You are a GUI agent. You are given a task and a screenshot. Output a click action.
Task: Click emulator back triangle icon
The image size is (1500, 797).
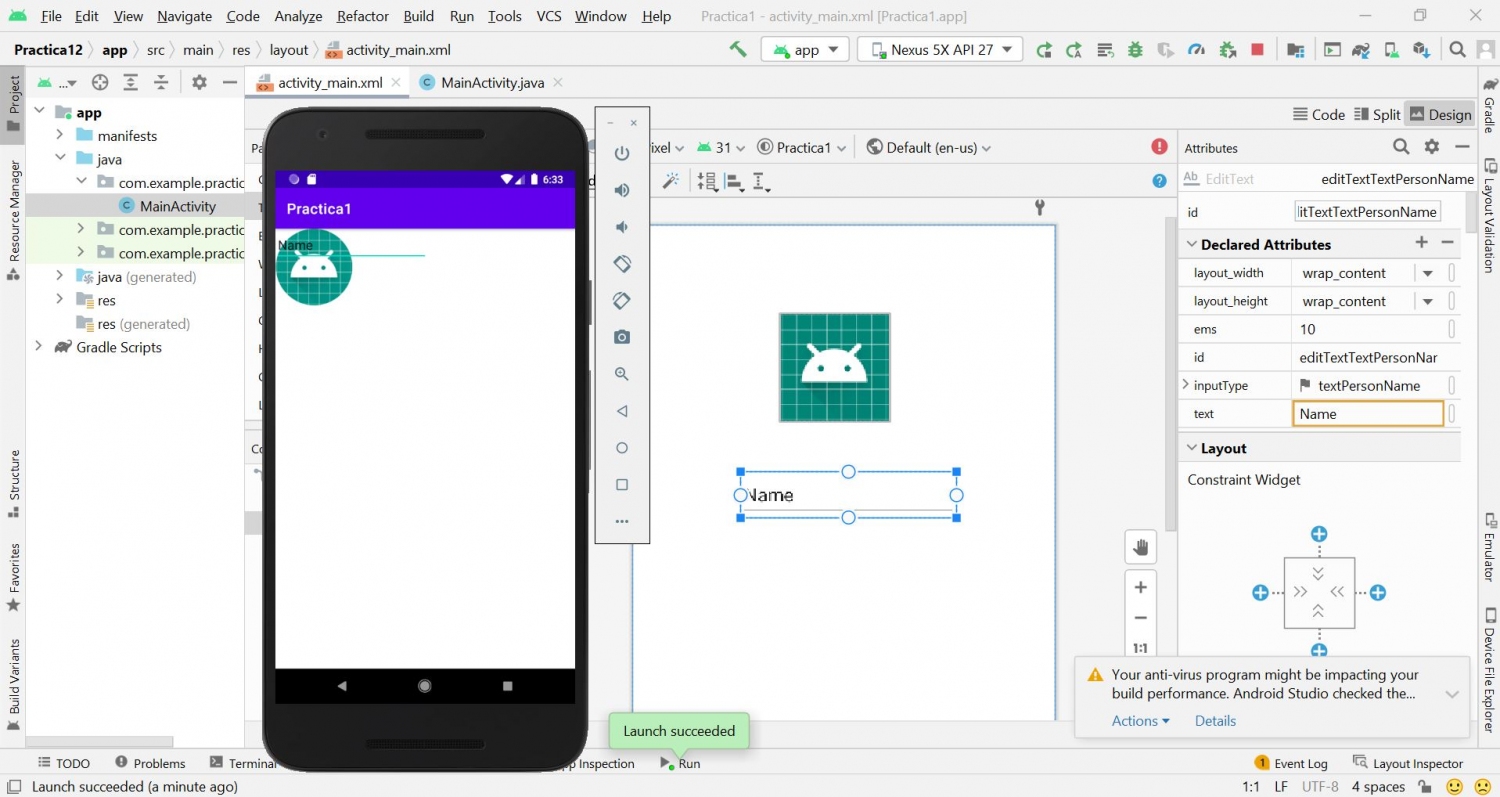tap(622, 411)
